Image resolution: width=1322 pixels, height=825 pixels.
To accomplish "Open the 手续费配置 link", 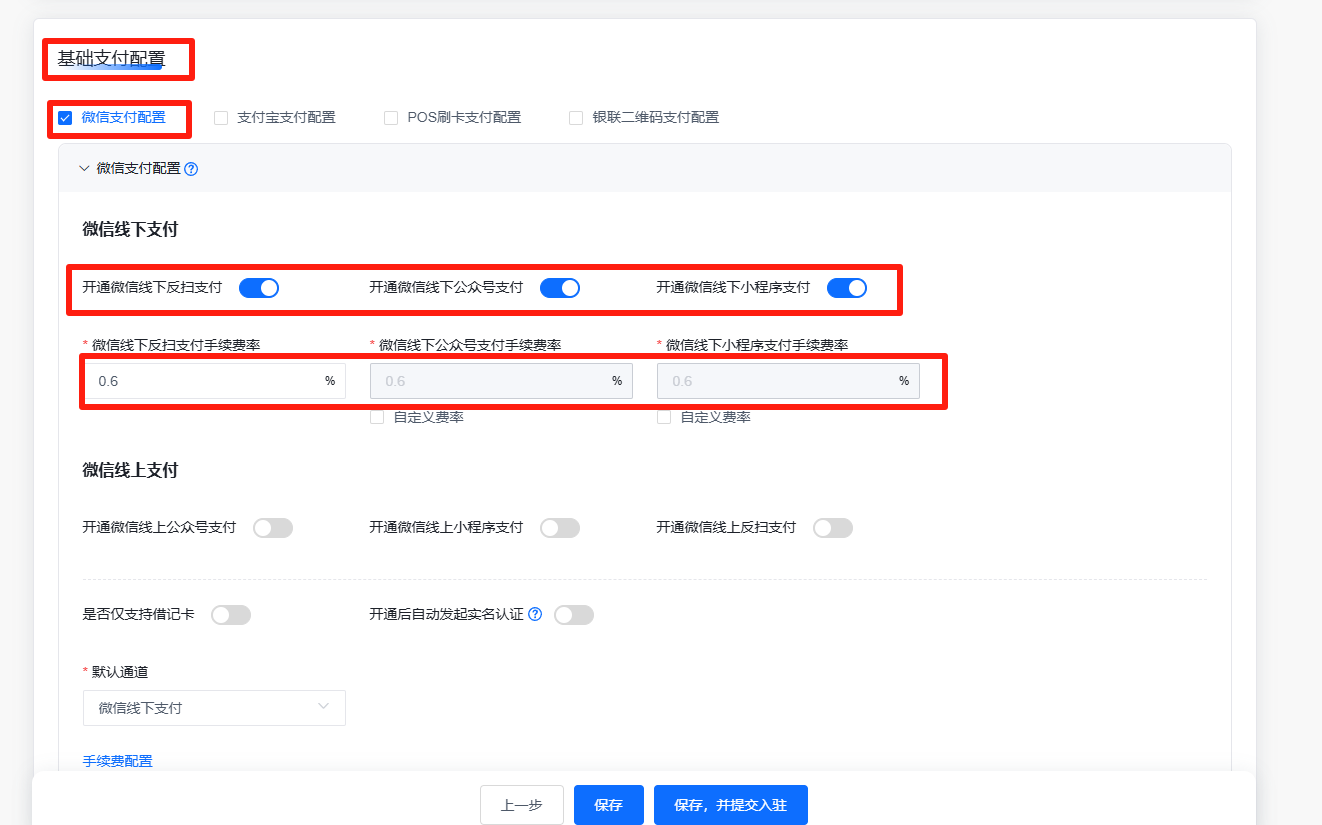I will [118, 761].
